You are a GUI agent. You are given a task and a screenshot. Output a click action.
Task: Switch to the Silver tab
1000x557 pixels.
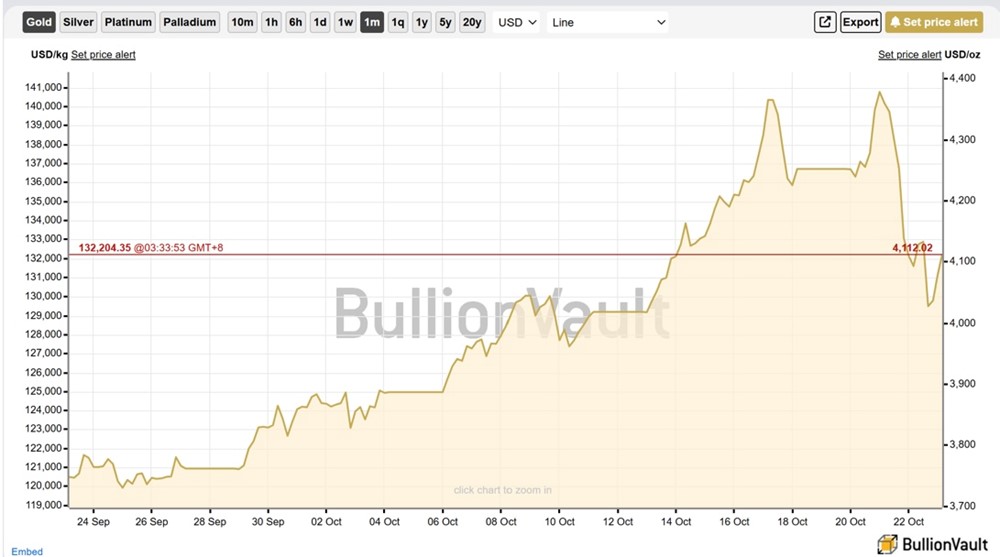click(x=78, y=22)
